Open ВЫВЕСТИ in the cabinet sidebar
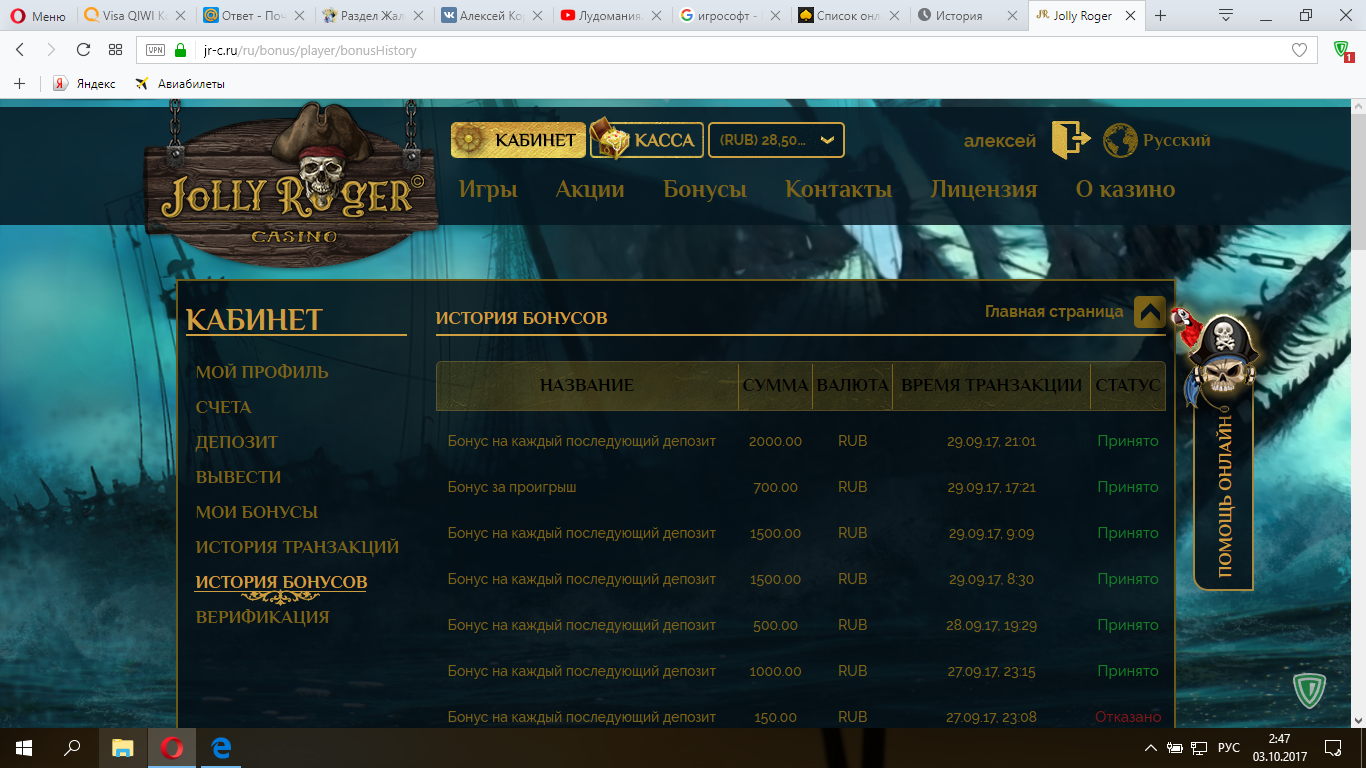 (x=238, y=477)
